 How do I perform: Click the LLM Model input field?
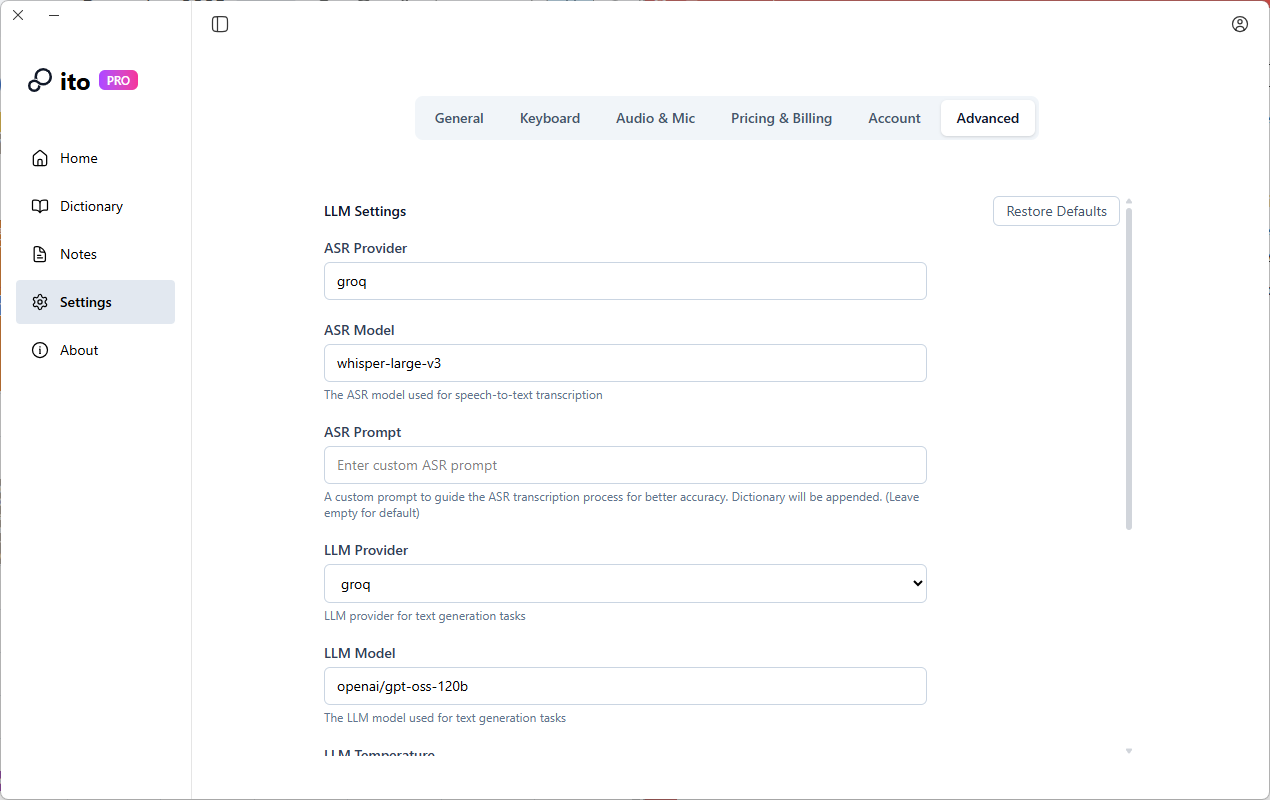pos(625,686)
